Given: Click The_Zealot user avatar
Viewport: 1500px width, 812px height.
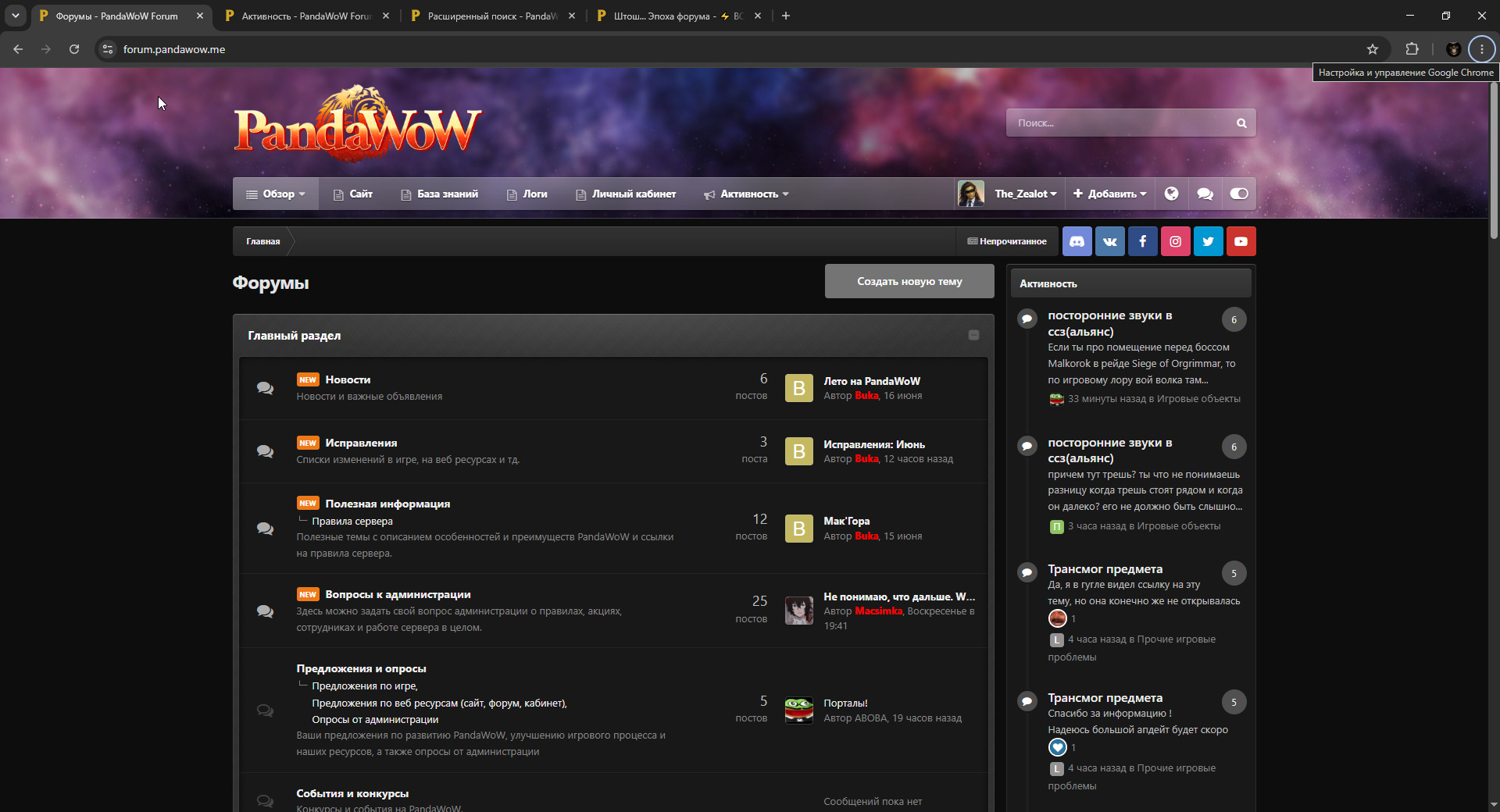Looking at the screenshot, I should pos(971,194).
